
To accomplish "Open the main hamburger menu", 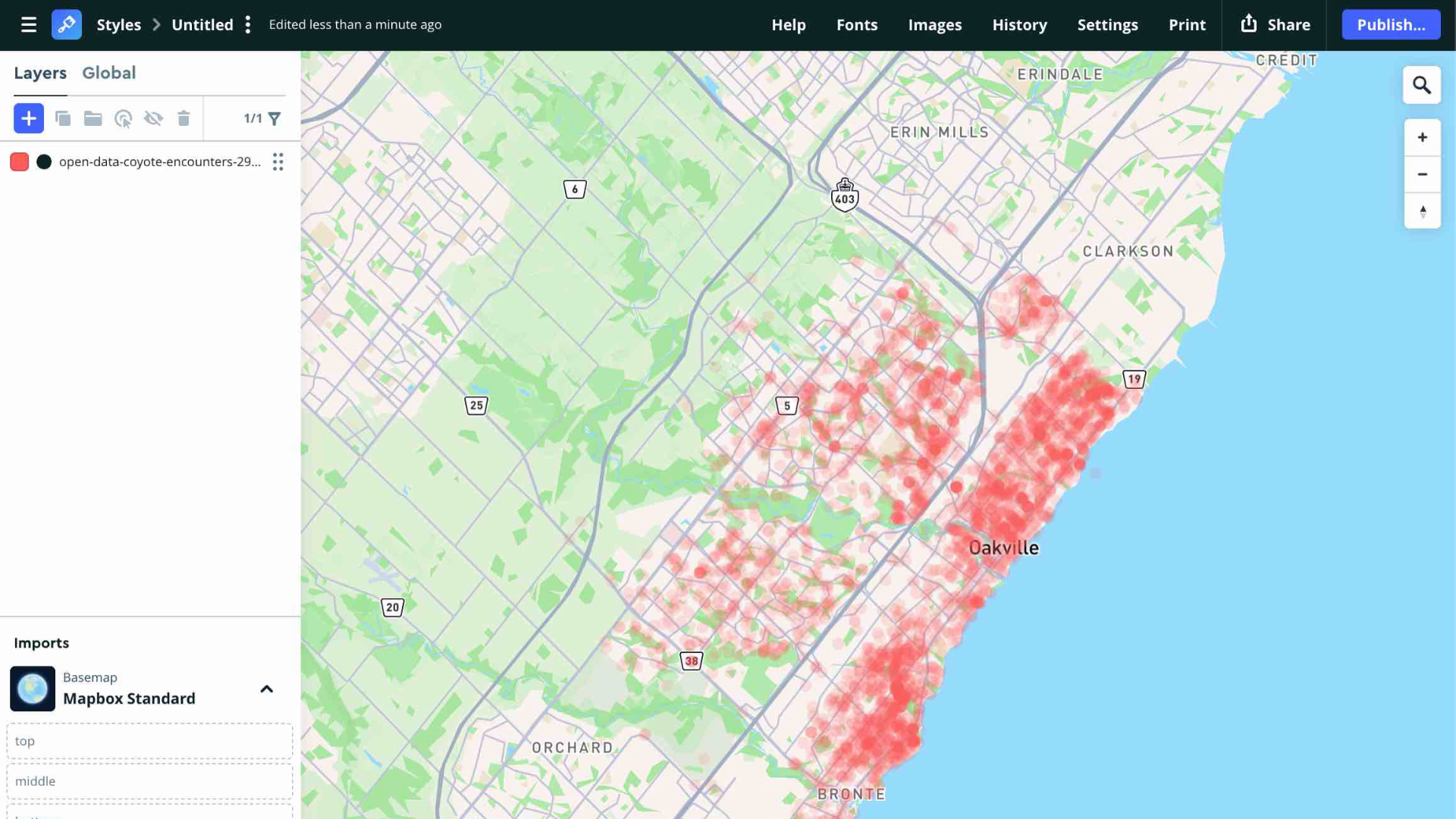I will 29,24.
